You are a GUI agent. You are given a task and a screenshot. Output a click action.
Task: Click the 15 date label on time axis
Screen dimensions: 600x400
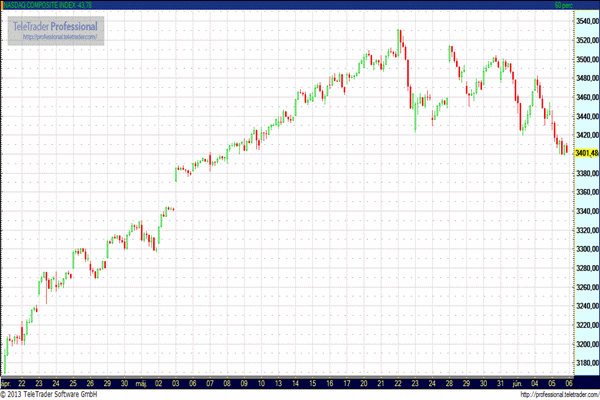click(313, 383)
